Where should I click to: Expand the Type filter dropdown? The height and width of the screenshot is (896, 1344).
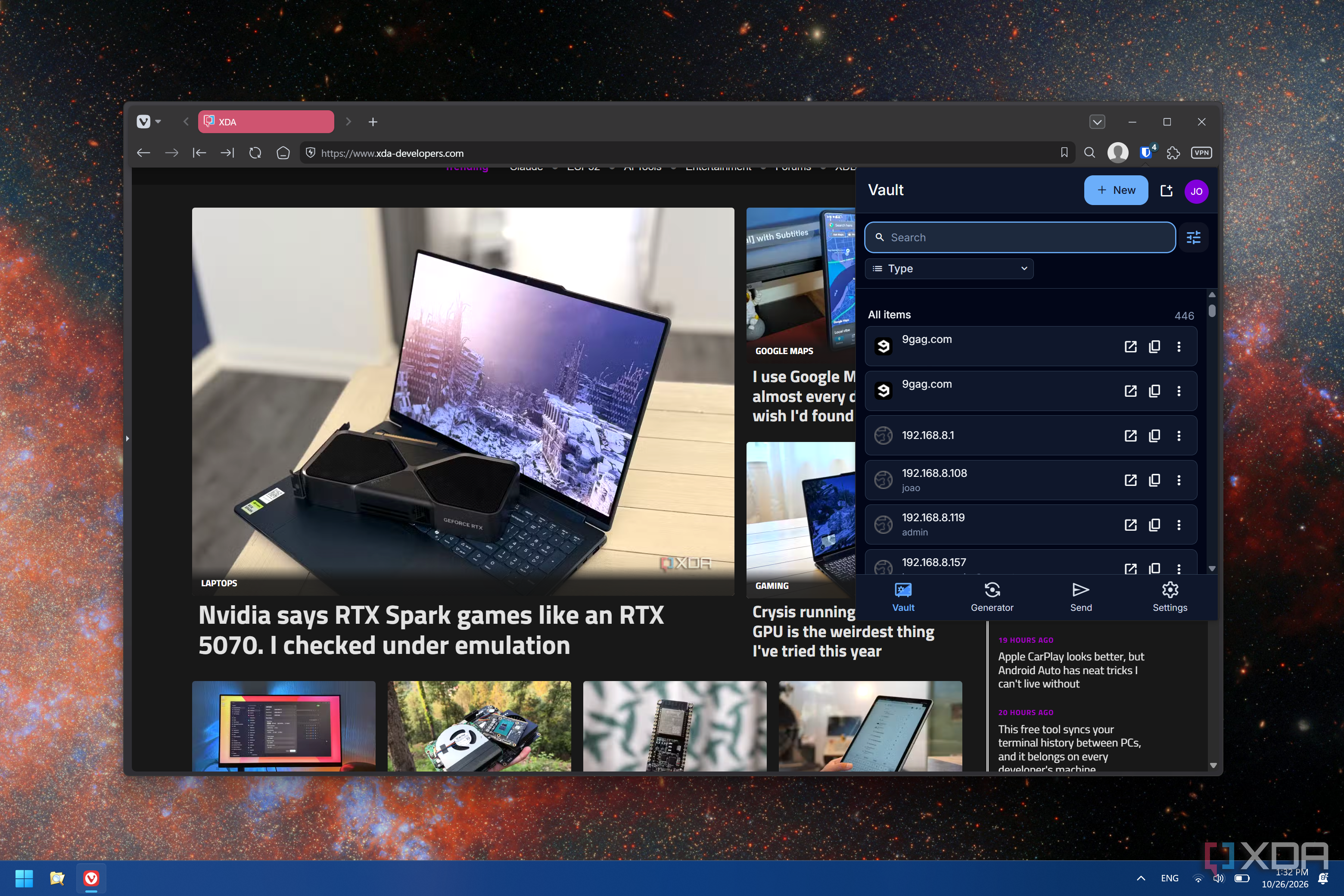pos(949,268)
